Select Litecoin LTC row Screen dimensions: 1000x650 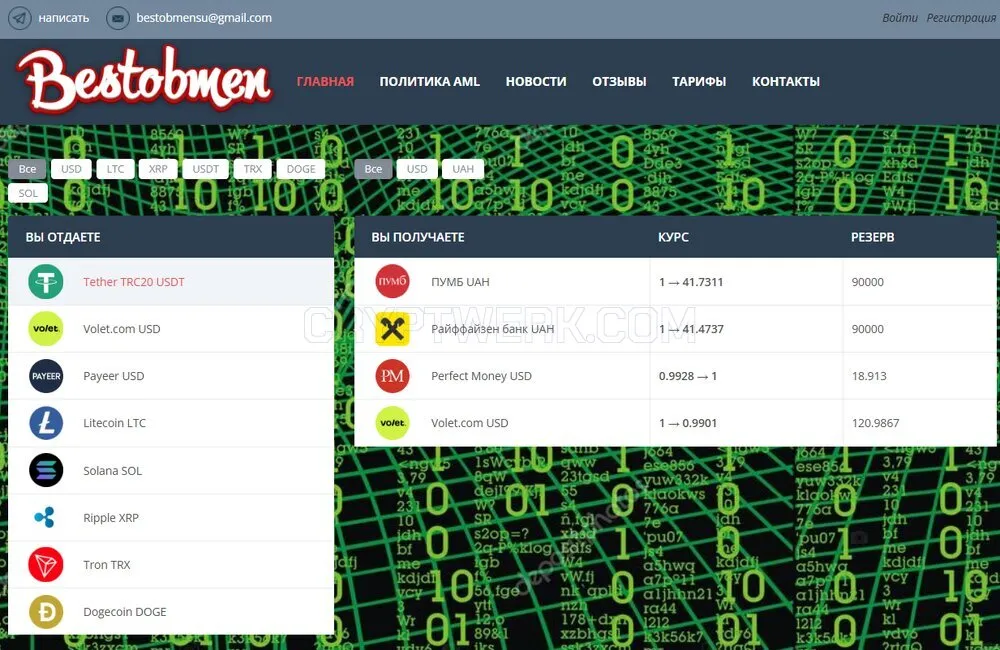pos(171,423)
